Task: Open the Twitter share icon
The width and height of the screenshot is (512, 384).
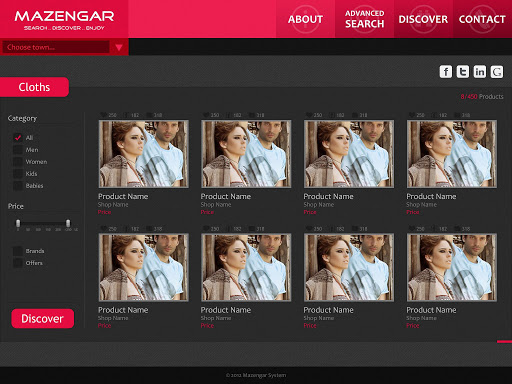Action: click(463, 72)
